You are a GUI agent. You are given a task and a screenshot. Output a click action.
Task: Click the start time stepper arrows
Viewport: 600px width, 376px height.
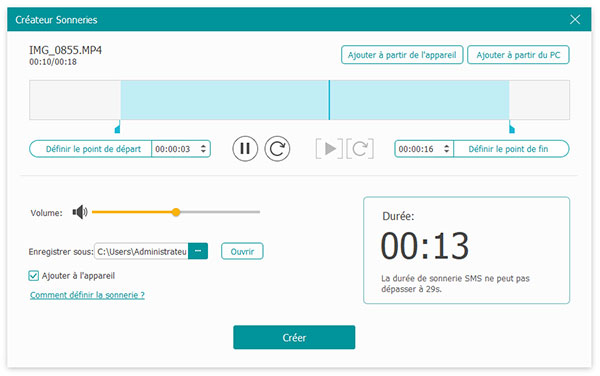tap(203, 149)
